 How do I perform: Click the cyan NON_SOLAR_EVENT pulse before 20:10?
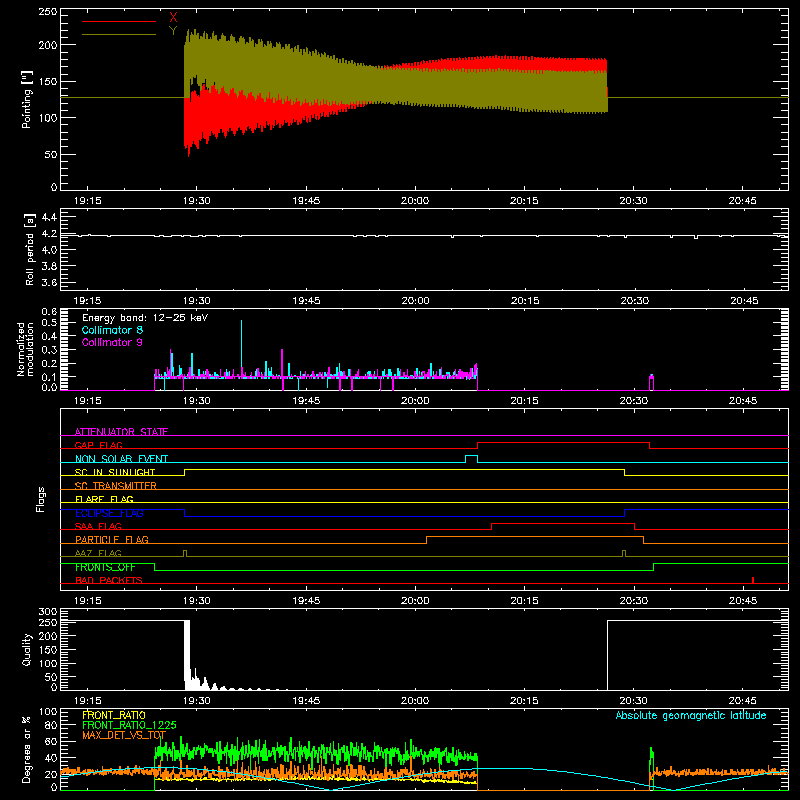(471, 458)
